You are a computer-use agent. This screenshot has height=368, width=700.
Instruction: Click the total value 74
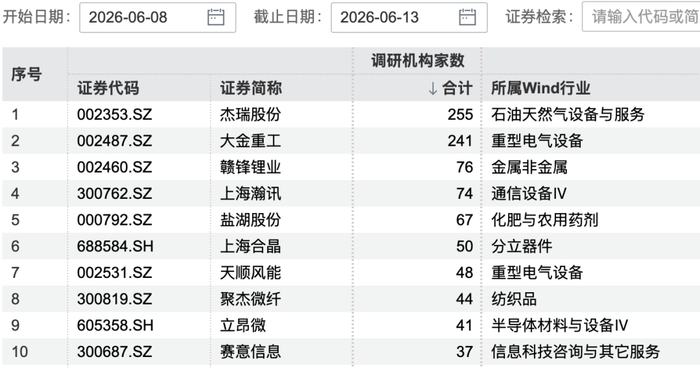(x=465, y=193)
